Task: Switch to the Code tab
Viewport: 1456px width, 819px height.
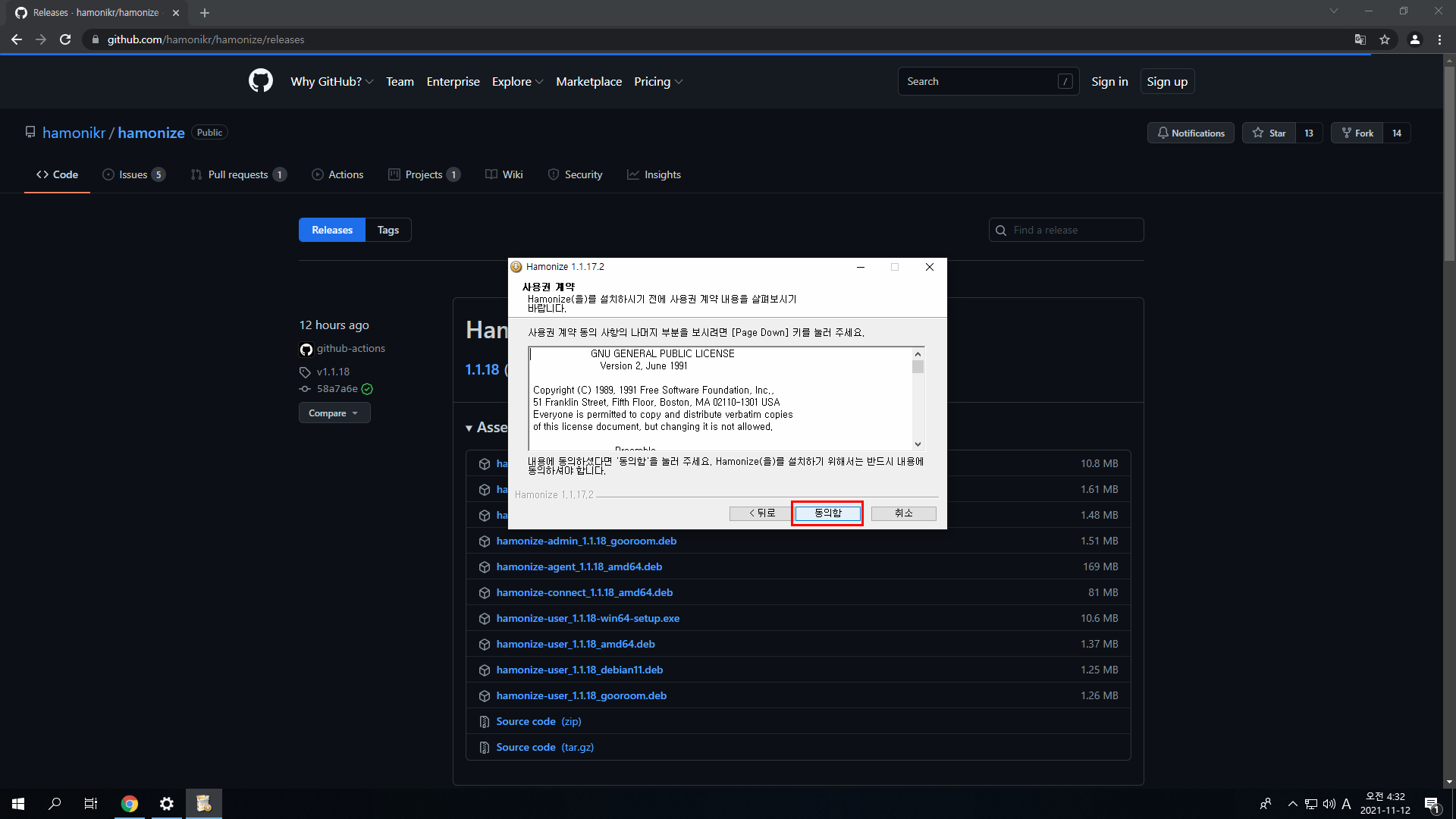Action: coord(57,174)
